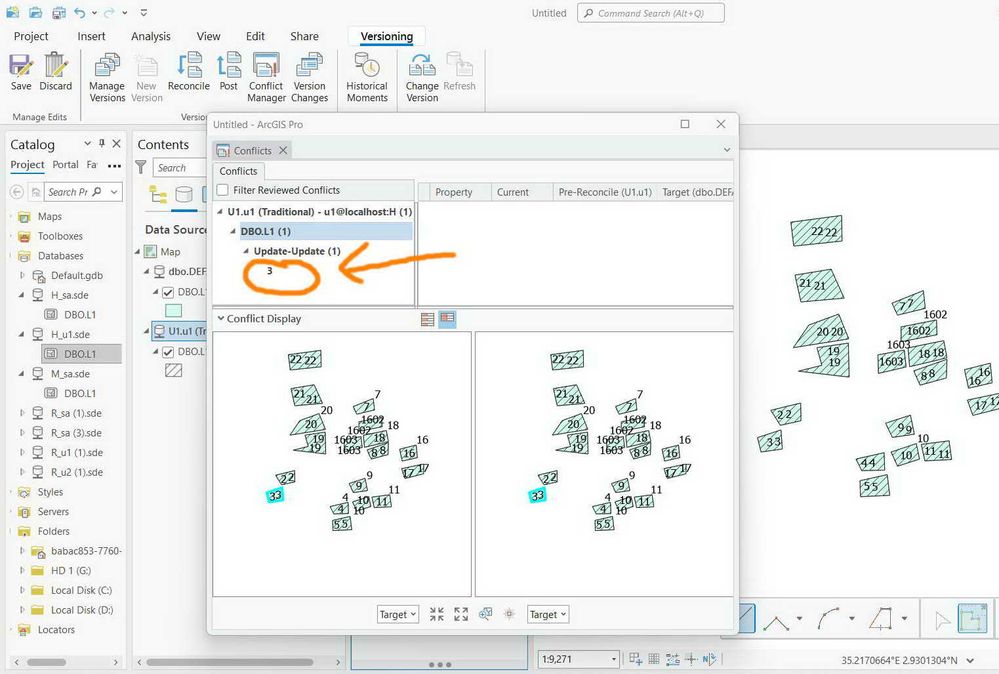Switch to the Portal tab in Catalog
Viewport: 999px width, 674px height.
[66, 164]
